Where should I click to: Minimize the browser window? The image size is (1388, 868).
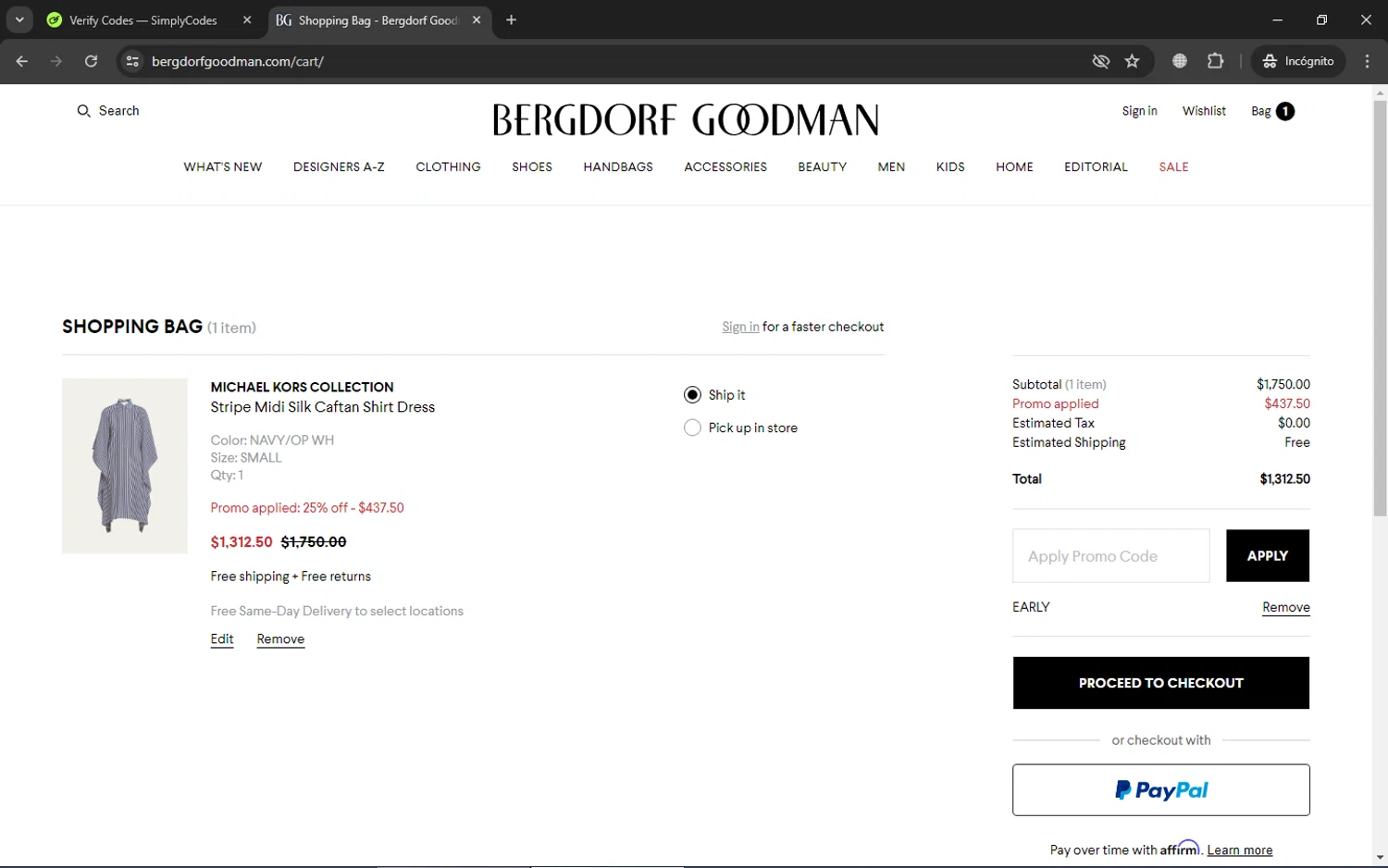(1277, 19)
